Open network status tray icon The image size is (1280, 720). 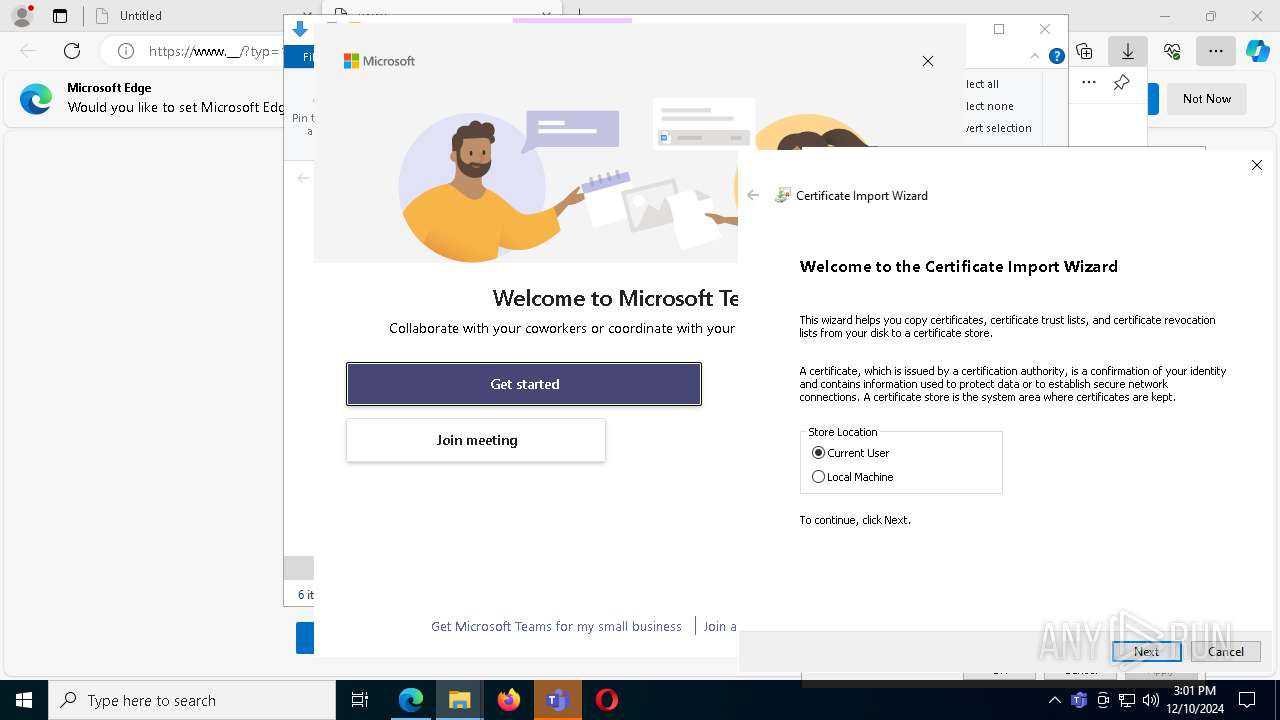click(1127, 700)
